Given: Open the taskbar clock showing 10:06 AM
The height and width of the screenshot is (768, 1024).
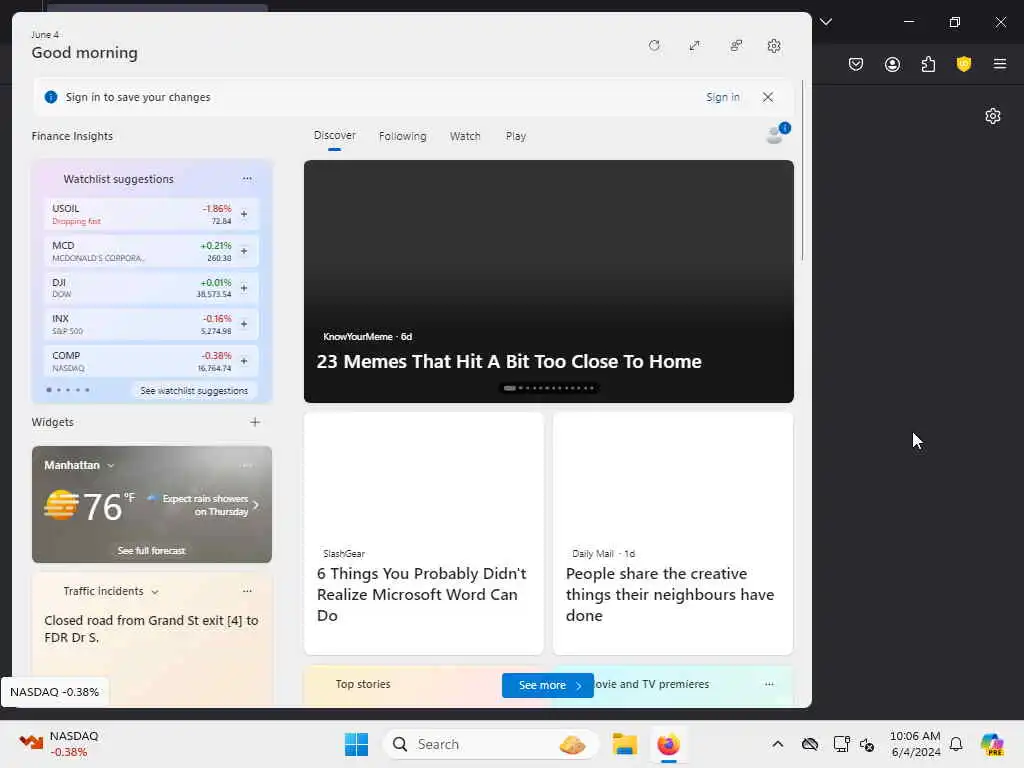Looking at the screenshot, I should (x=916, y=744).
